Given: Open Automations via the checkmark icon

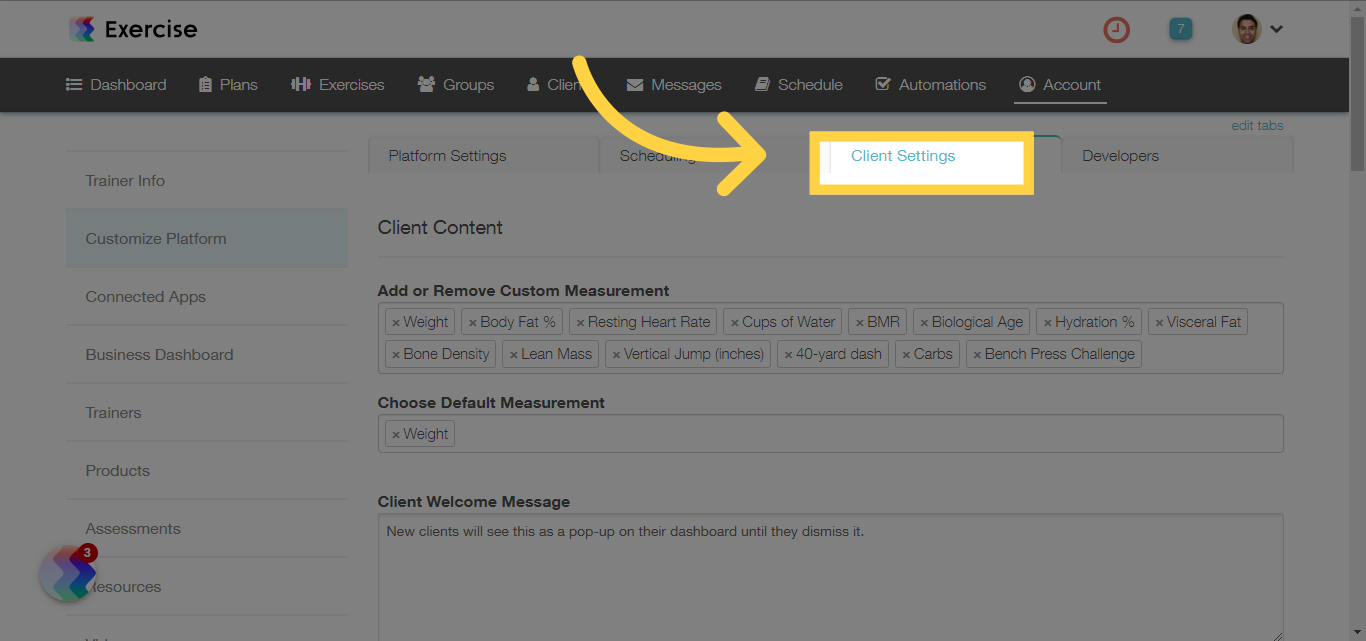Looking at the screenshot, I should click(883, 84).
